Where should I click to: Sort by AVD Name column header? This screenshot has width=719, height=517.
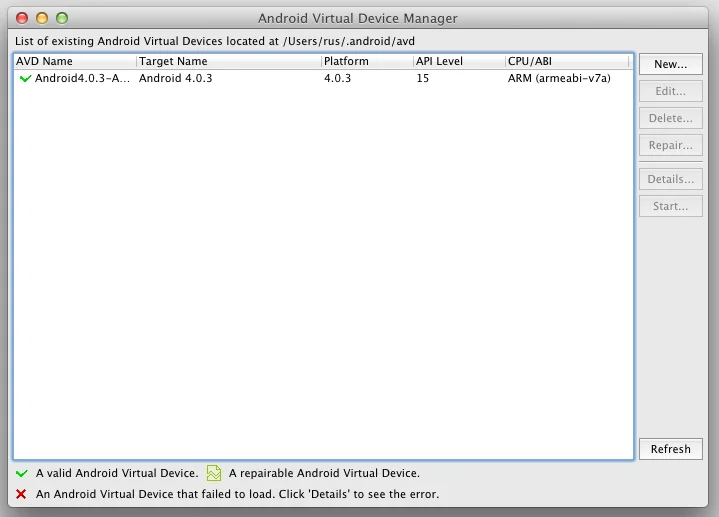[74, 61]
